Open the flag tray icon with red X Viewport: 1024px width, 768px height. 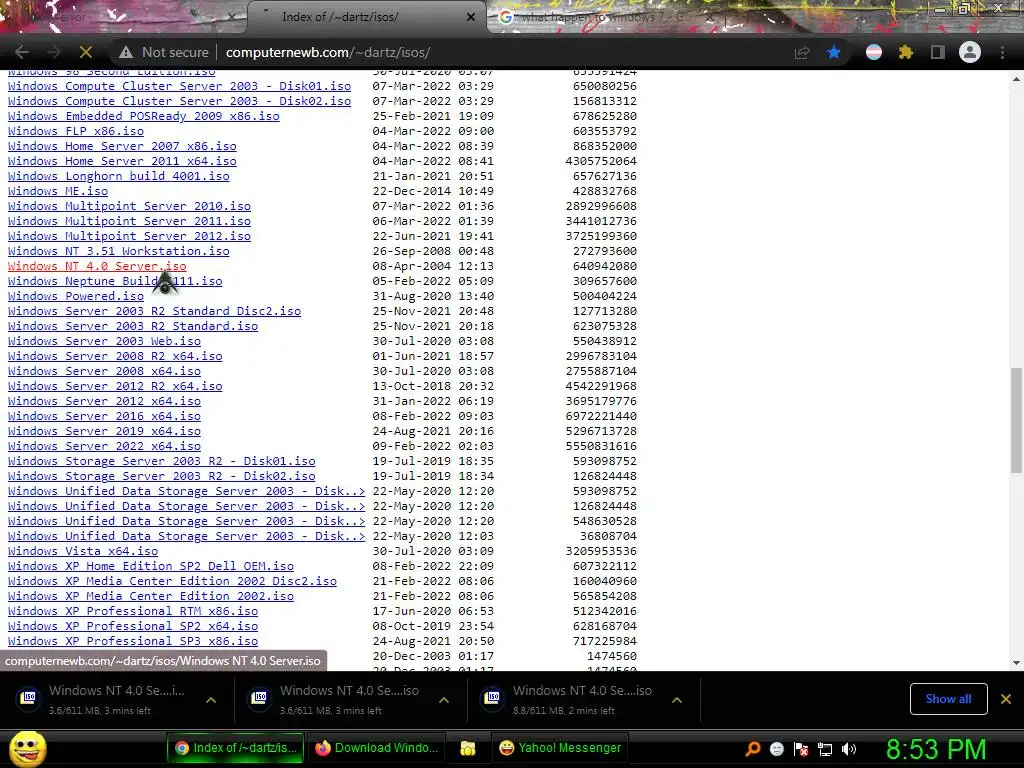pyautogui.click(x=801, y=749)
